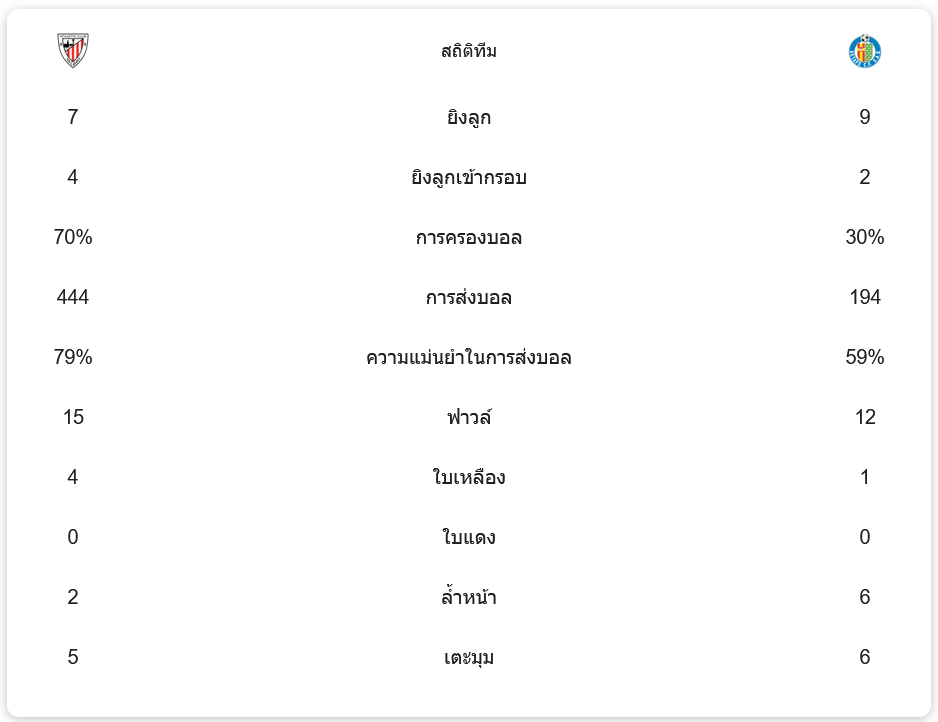Click the 15 fouls value
The image size is (938, 722).
pos(73,417)
